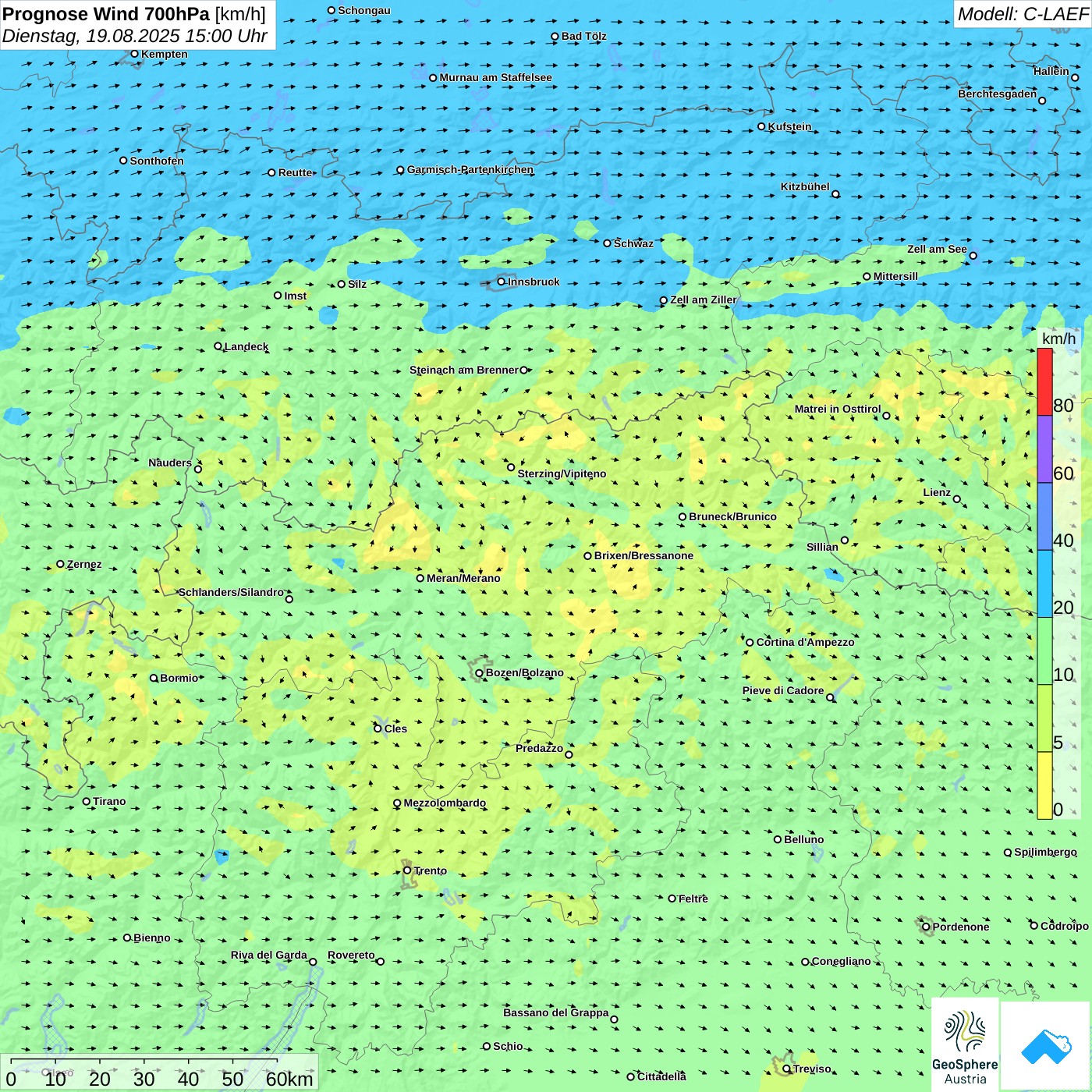1092x1092 pixels.
Task: Click the 'Steinach am Brenner' label
Action: pos(464,370)
